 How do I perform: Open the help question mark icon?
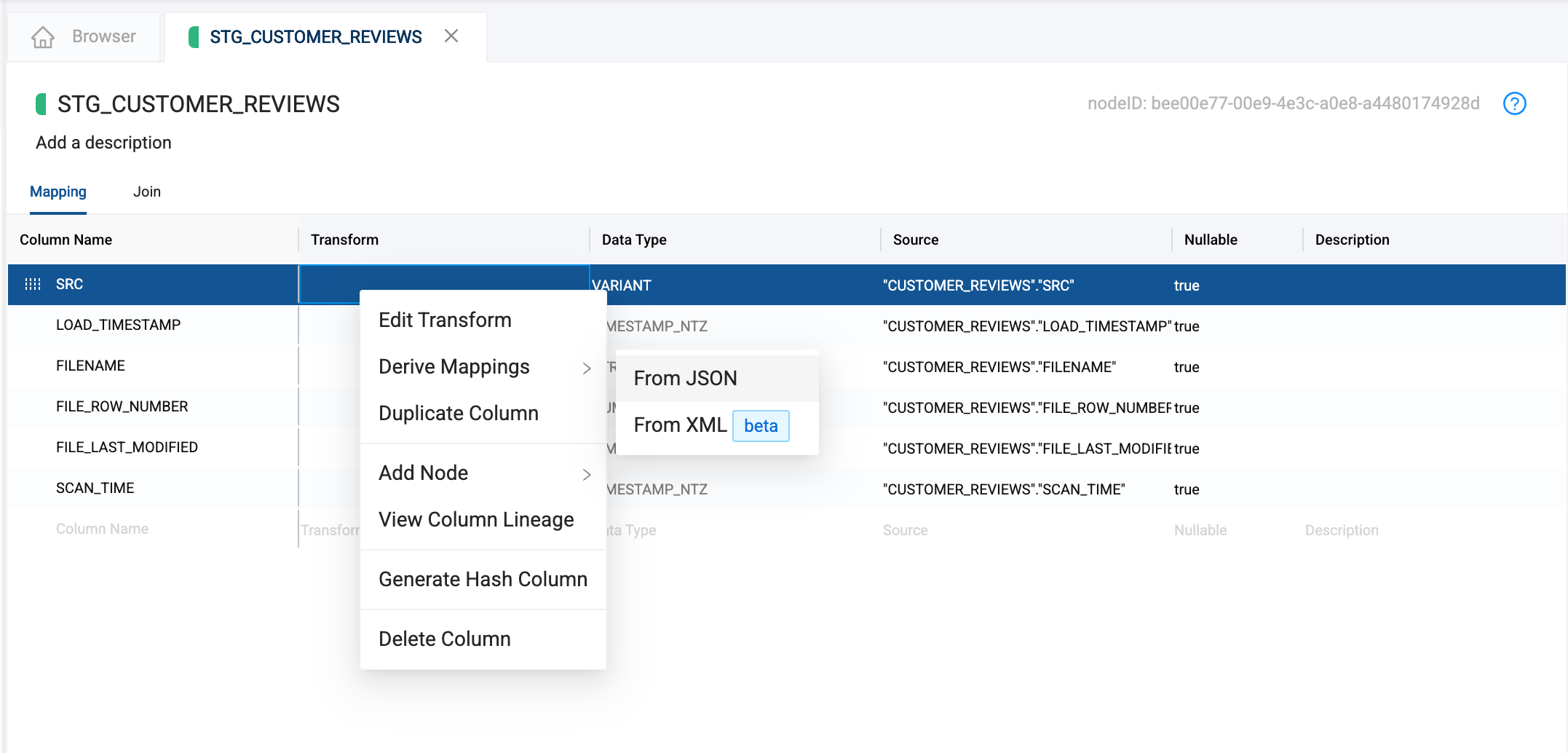click(x=1514, y=104)
